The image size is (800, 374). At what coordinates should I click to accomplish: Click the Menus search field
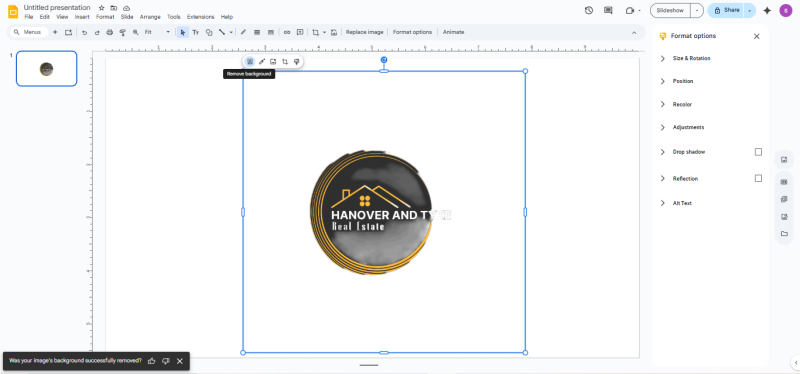[30, 32]
